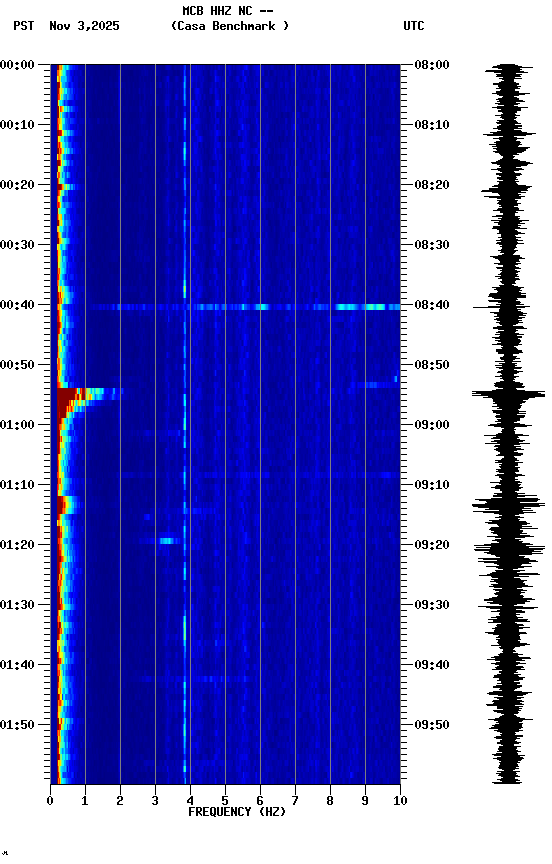Click the frequency axis tick 1

point(85,801)
